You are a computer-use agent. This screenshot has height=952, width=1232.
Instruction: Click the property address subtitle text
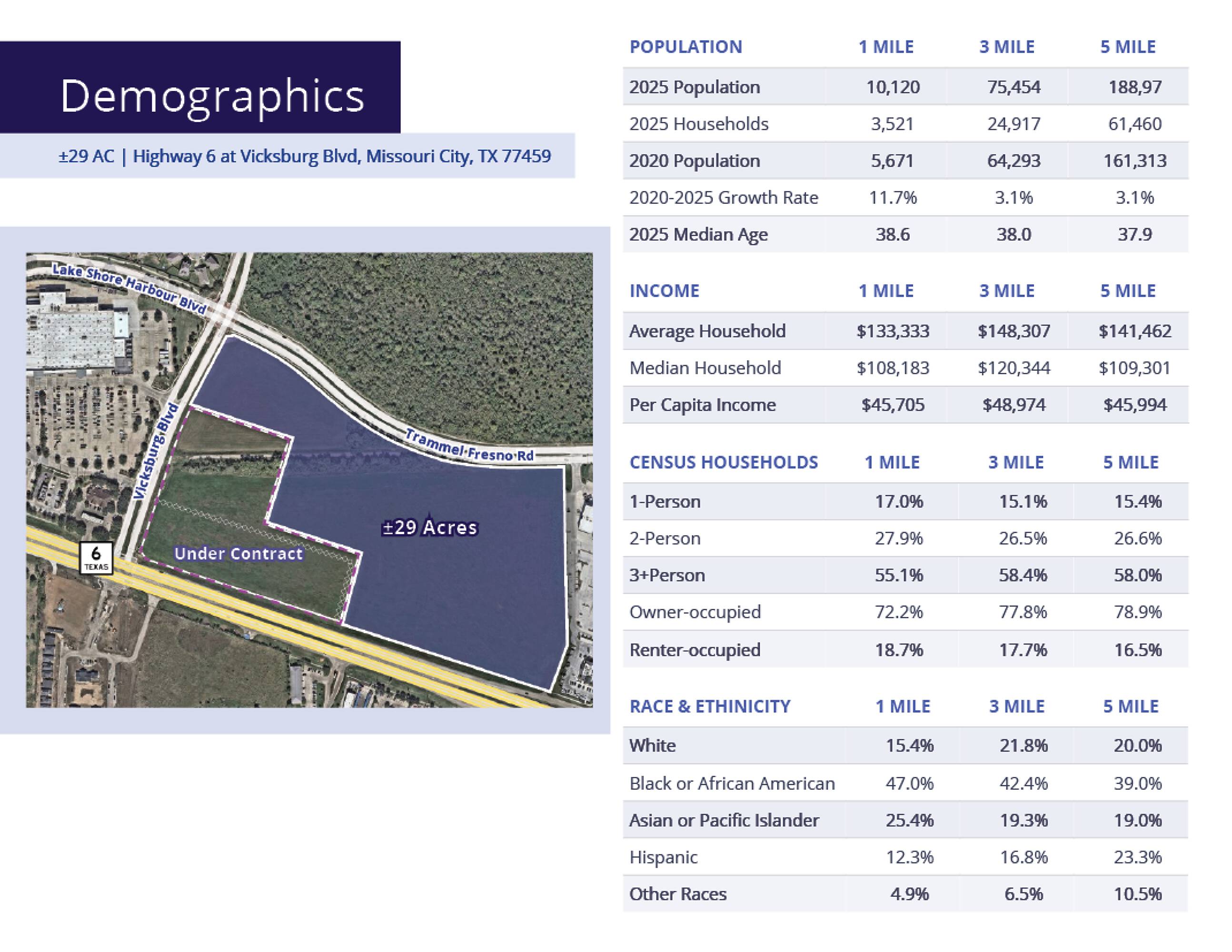pos(305,156)
